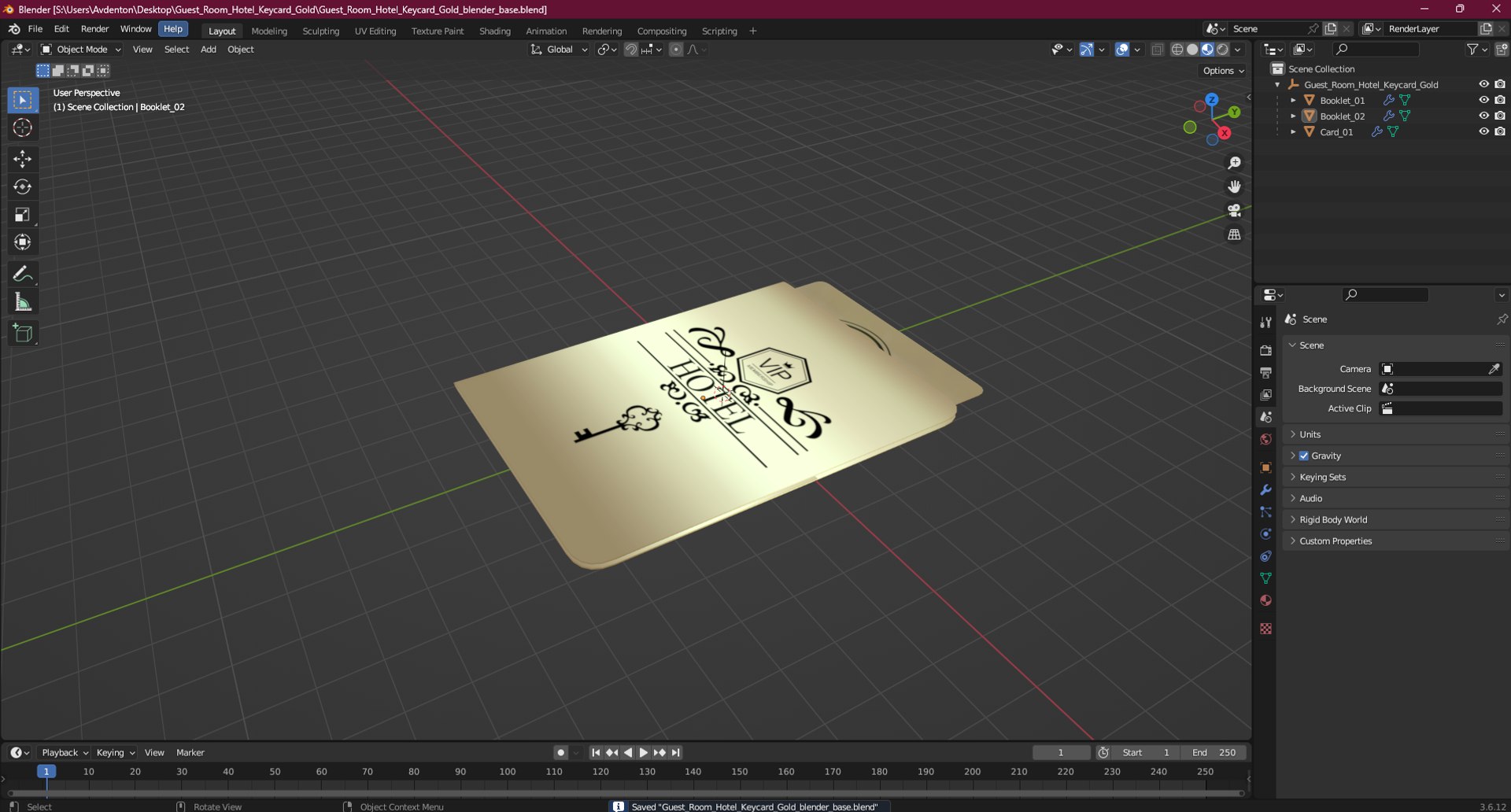Click the current frame number field

(x=1061, y=753)
